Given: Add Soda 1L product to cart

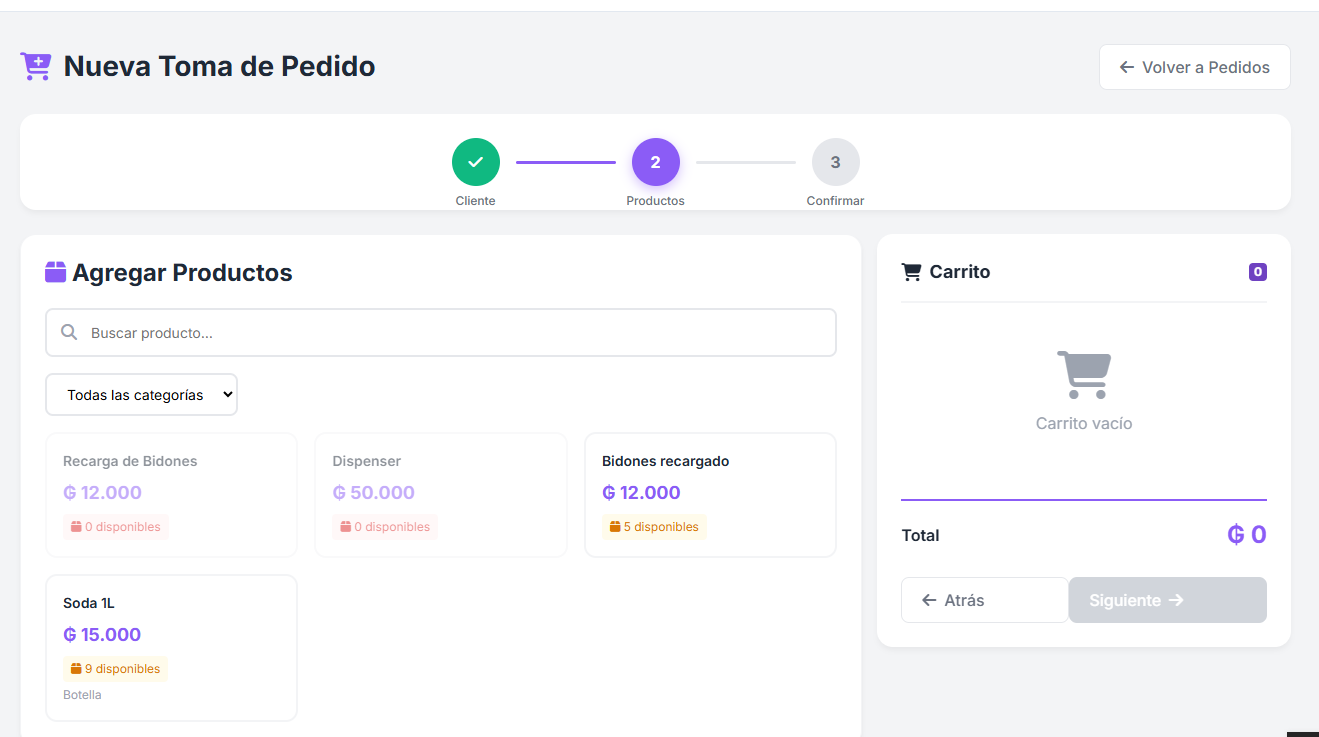Looking at the screenshot, I should pos(171,646).
